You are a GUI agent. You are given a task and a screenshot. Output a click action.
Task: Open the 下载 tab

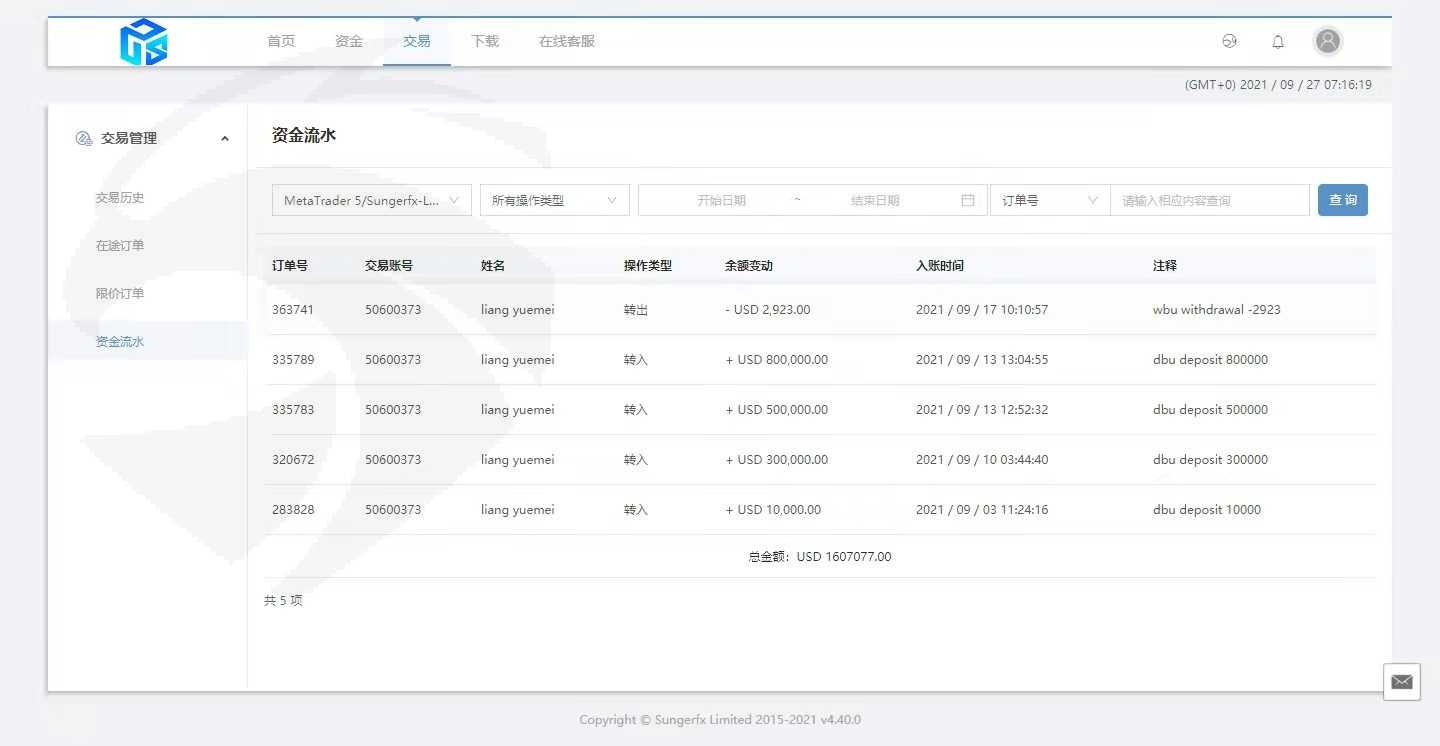coord(485,41)
